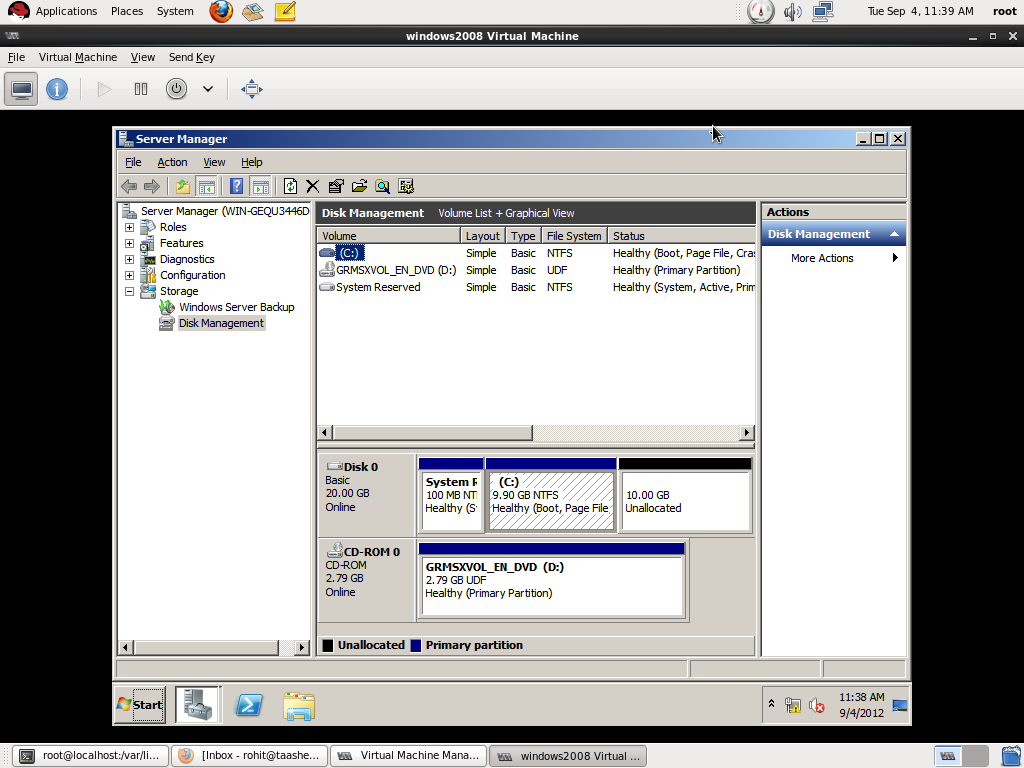This screenshot has width=1024, height=768.
Task: Collapse the Disk Management actions header
Action: click(x=894, y=234)
